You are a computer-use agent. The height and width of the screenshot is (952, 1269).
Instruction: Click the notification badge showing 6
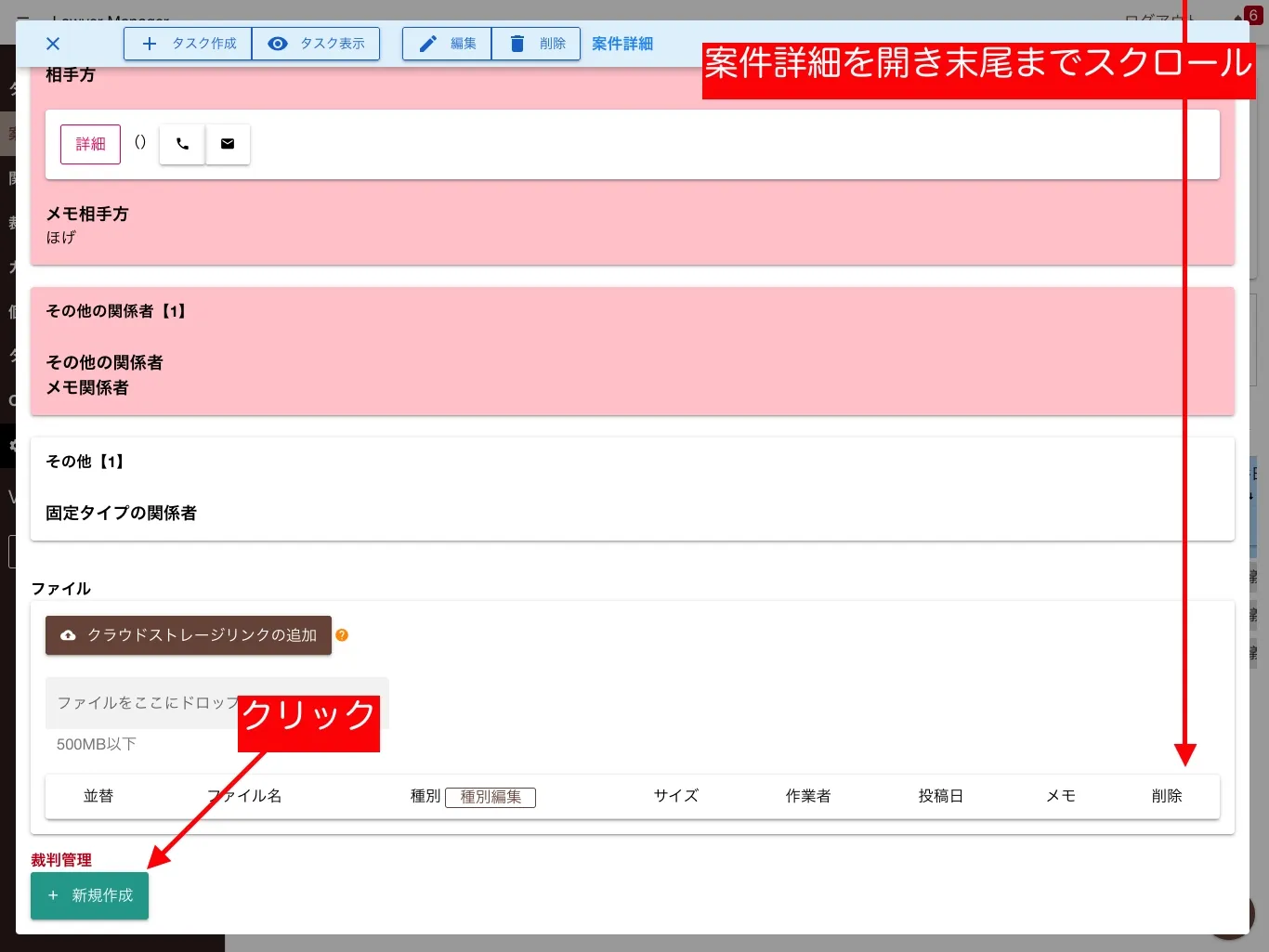[1253, 16]
